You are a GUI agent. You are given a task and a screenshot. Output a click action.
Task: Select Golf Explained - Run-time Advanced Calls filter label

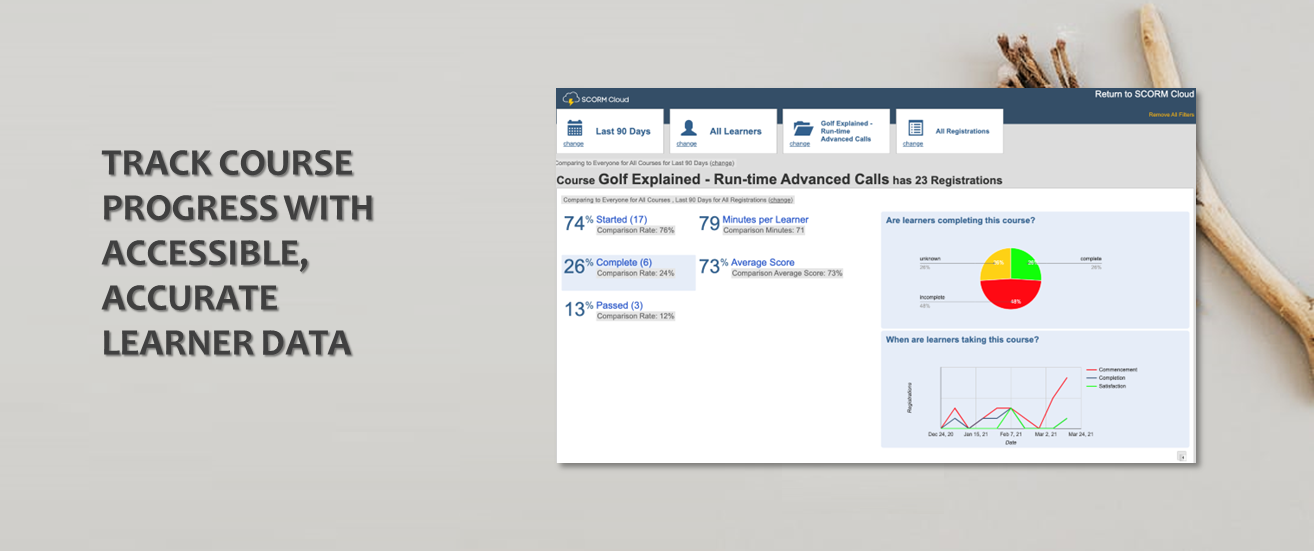click(x=847, y=131)
